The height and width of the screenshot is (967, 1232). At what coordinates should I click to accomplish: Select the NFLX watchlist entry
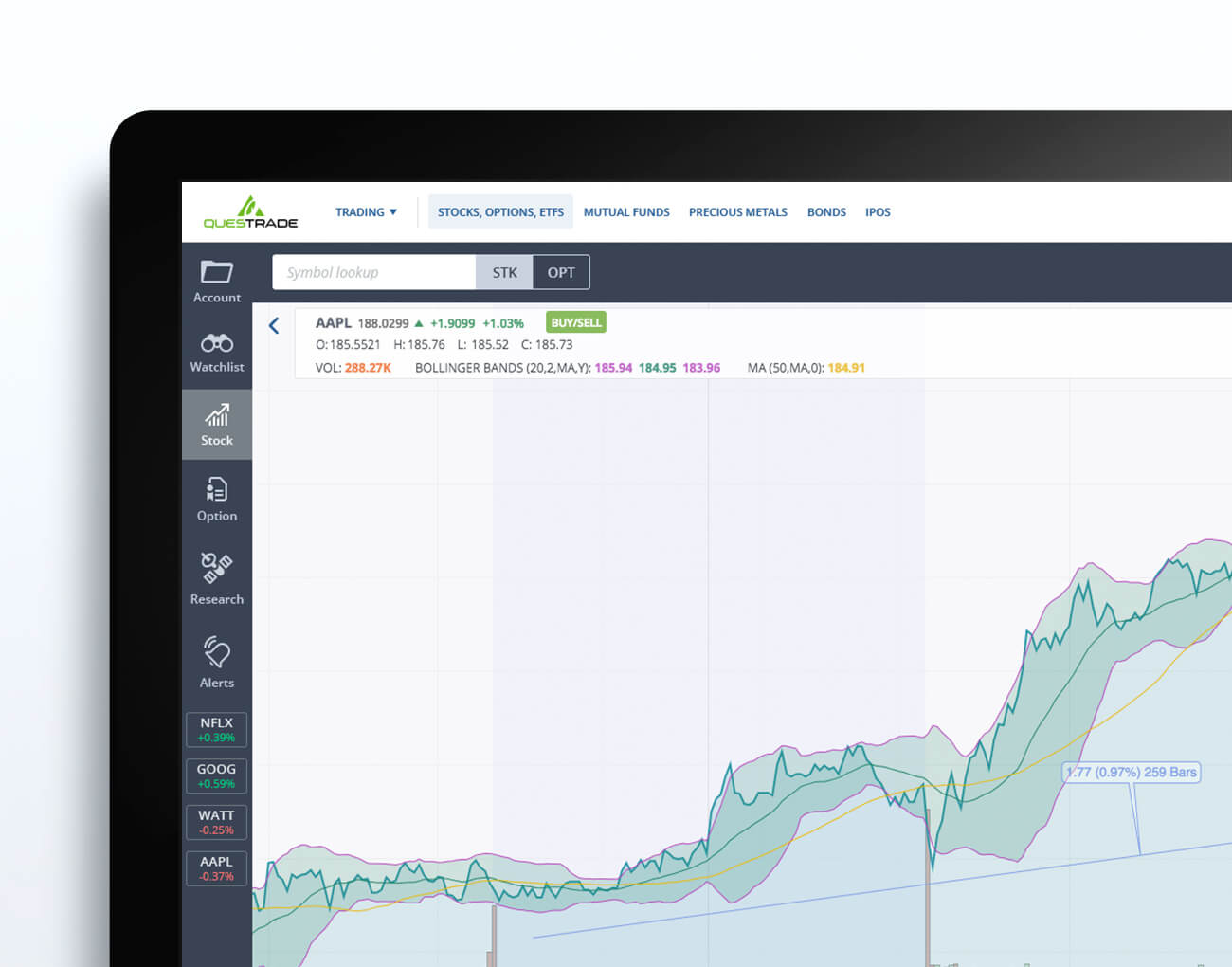pos(216,729)
